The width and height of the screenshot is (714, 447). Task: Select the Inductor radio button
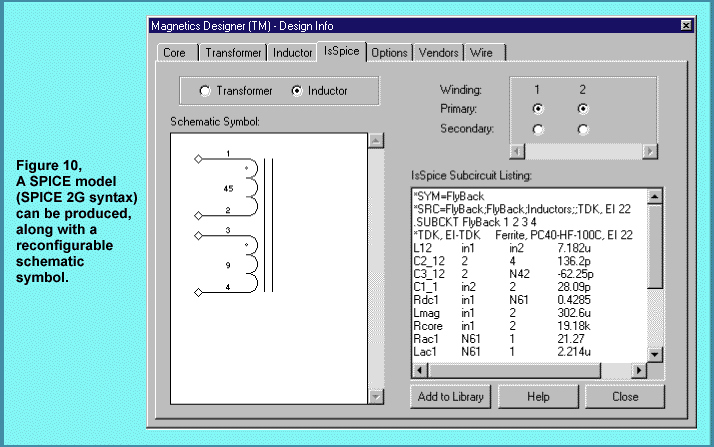296,91
